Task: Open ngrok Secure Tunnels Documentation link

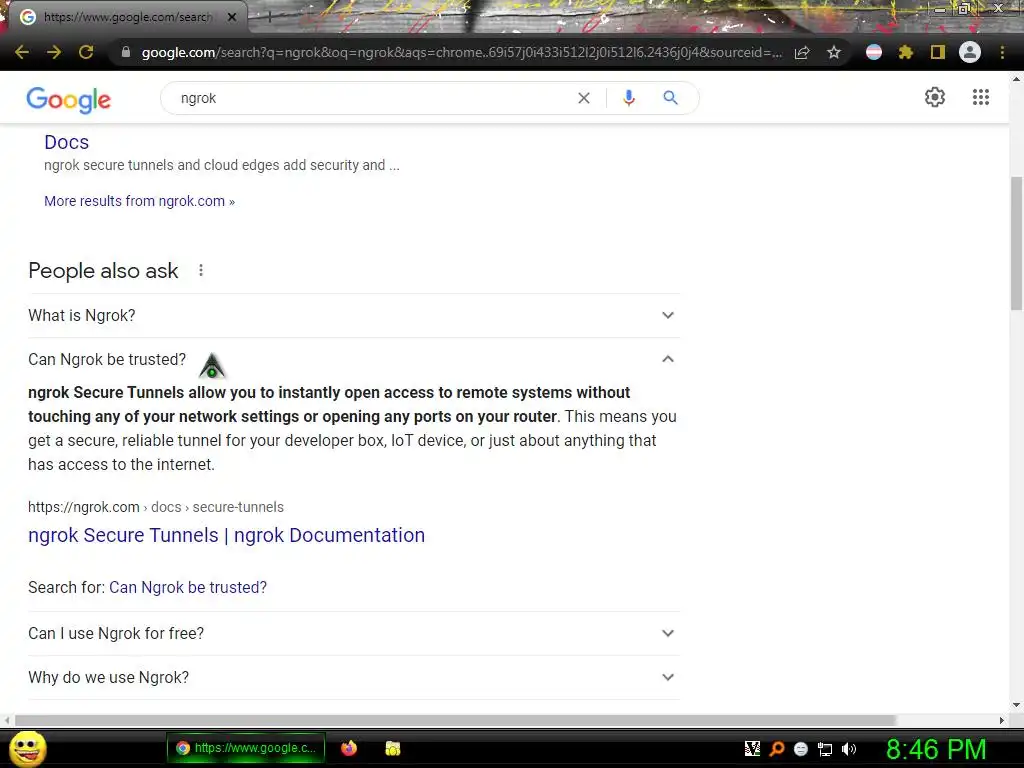Action: (227, 536)
